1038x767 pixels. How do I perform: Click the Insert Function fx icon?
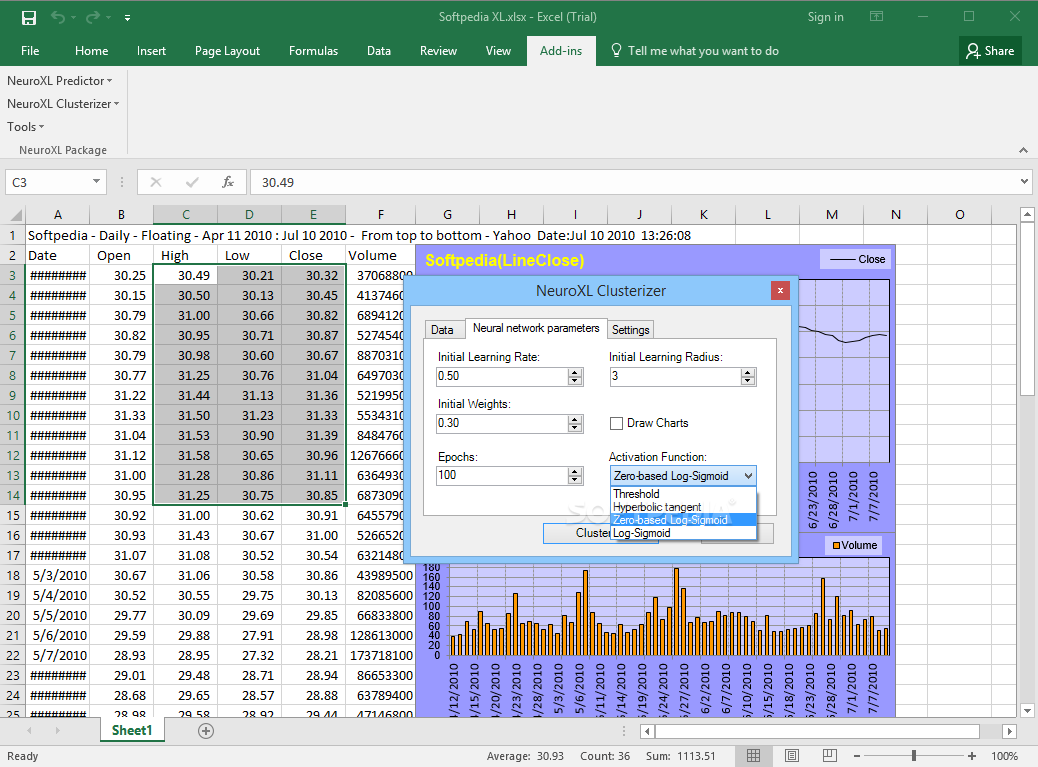pos(228,182)
